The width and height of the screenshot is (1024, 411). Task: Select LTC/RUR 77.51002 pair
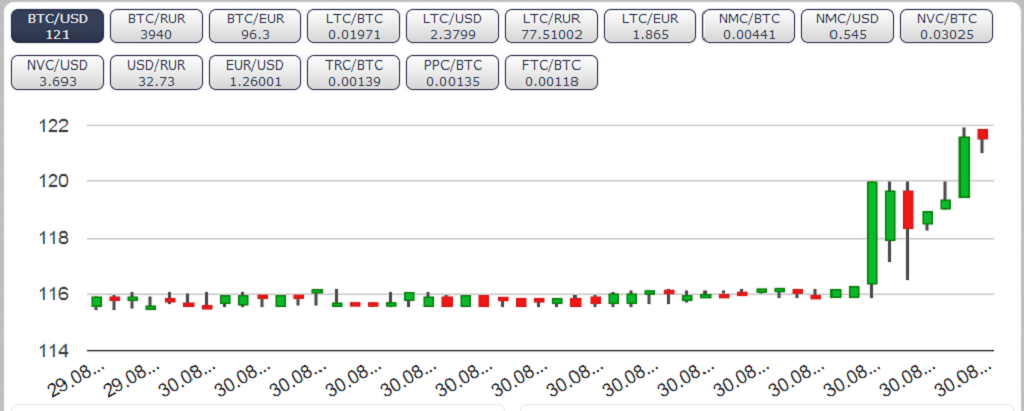(x=552, y=26)
